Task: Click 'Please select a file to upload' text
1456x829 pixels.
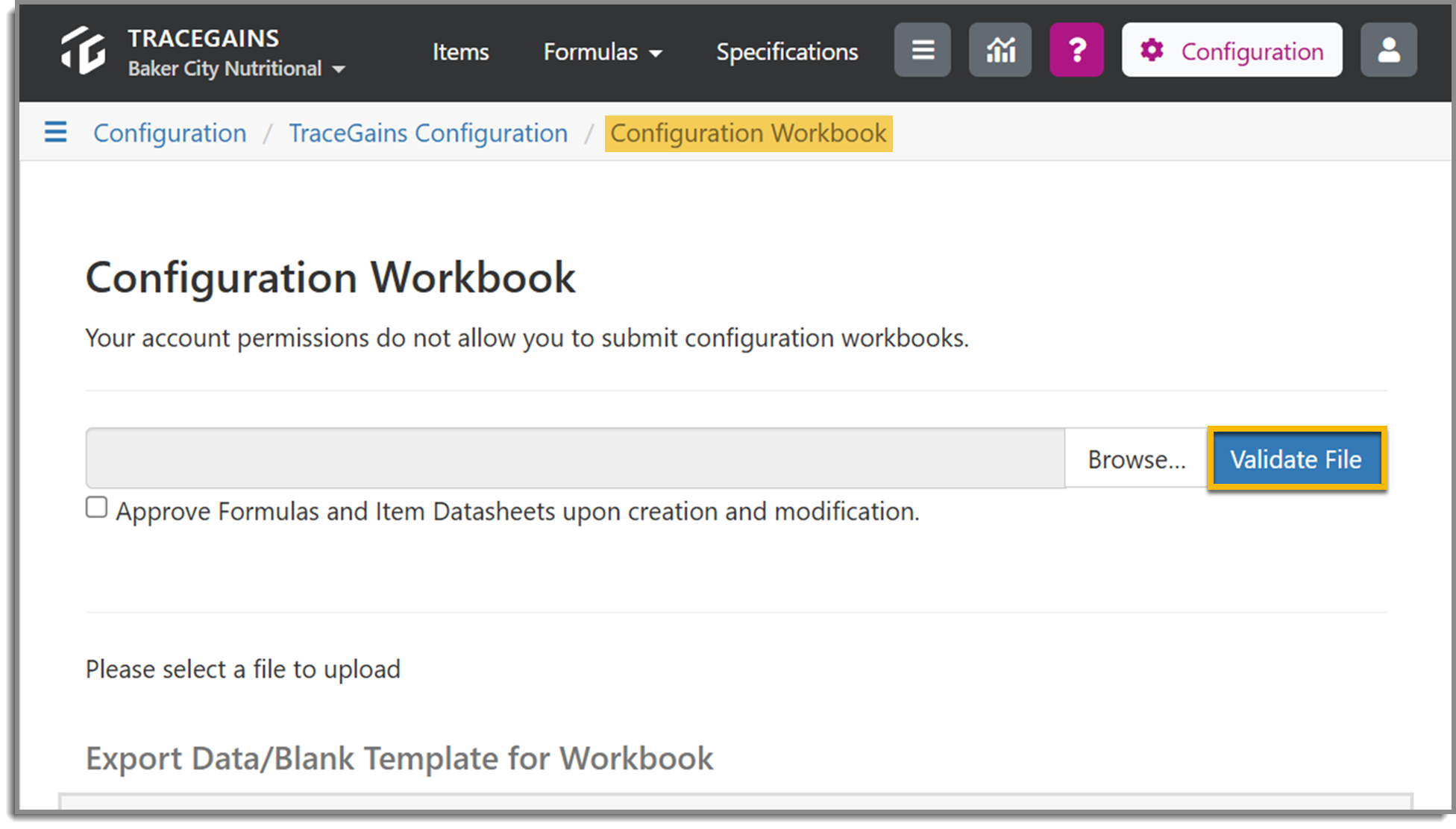Action: [x=243, y=669]
